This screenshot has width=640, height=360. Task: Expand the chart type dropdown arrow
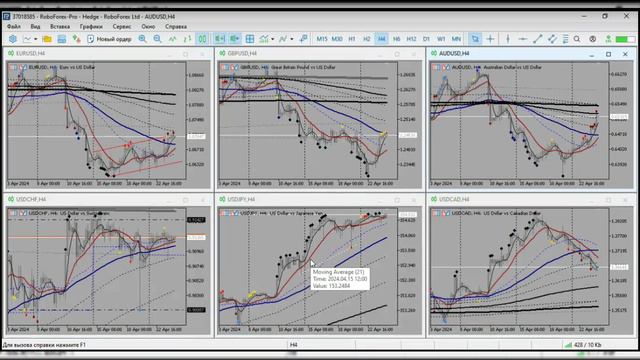pos(36,39)
